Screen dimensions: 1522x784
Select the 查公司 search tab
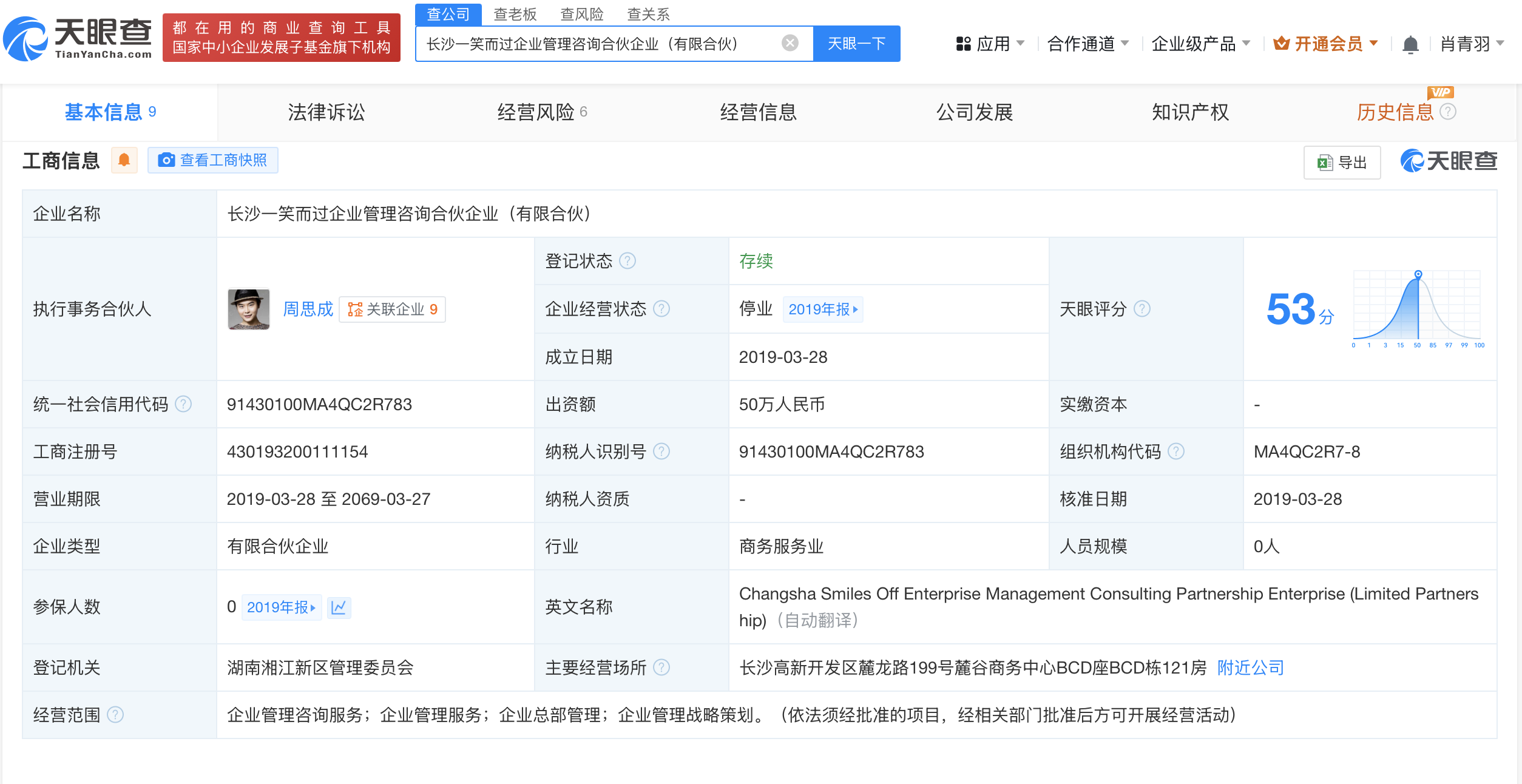point(448,14)
